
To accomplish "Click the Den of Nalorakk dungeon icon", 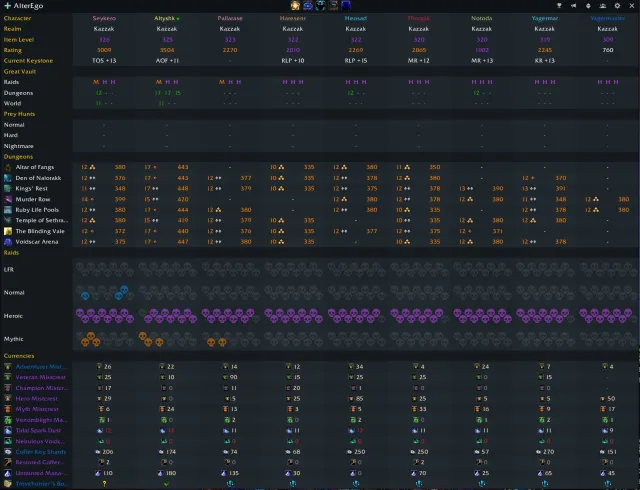I will click(8, 178).
